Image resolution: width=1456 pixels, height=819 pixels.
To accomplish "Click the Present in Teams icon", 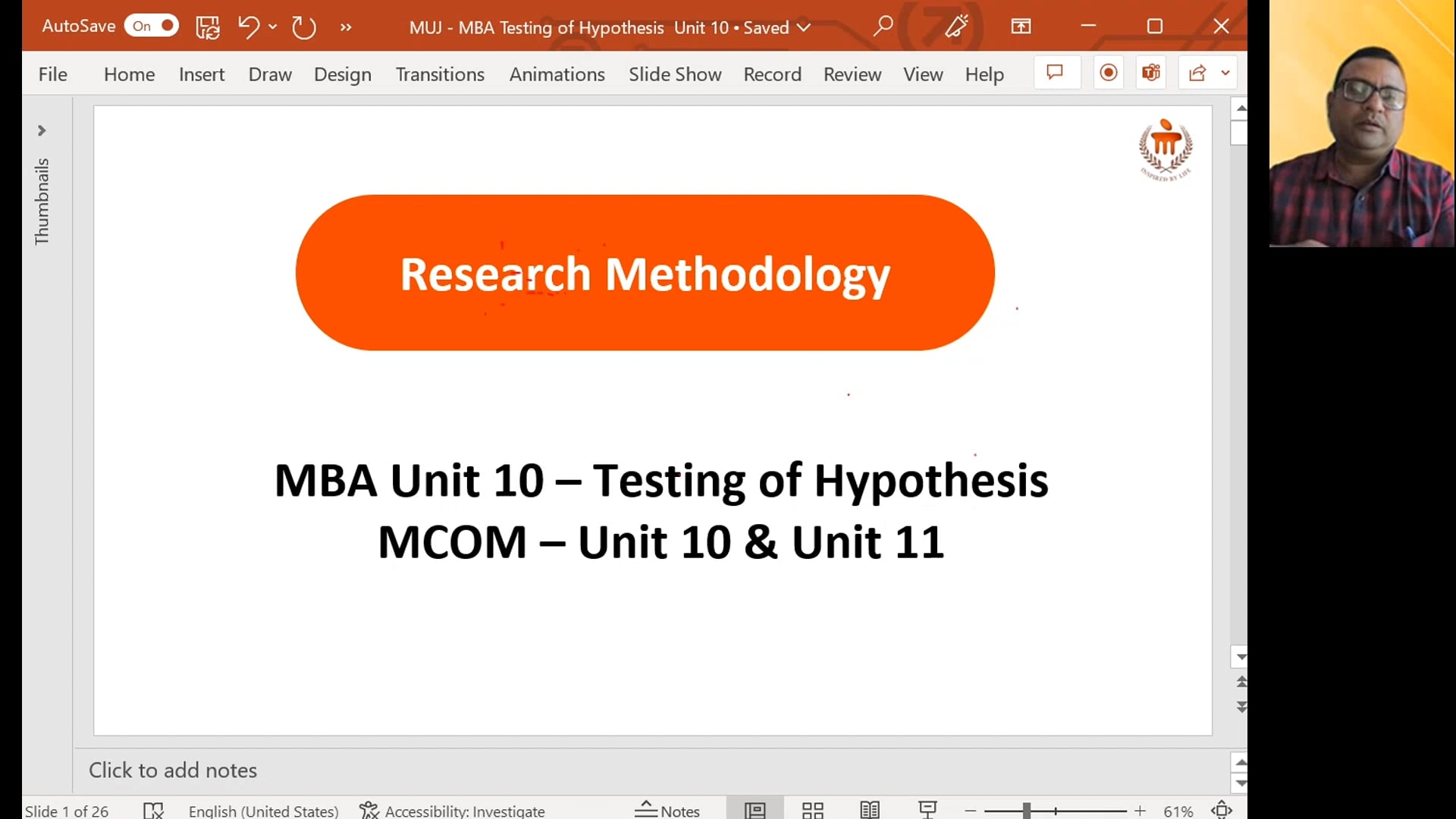I will coord(1151,73).
